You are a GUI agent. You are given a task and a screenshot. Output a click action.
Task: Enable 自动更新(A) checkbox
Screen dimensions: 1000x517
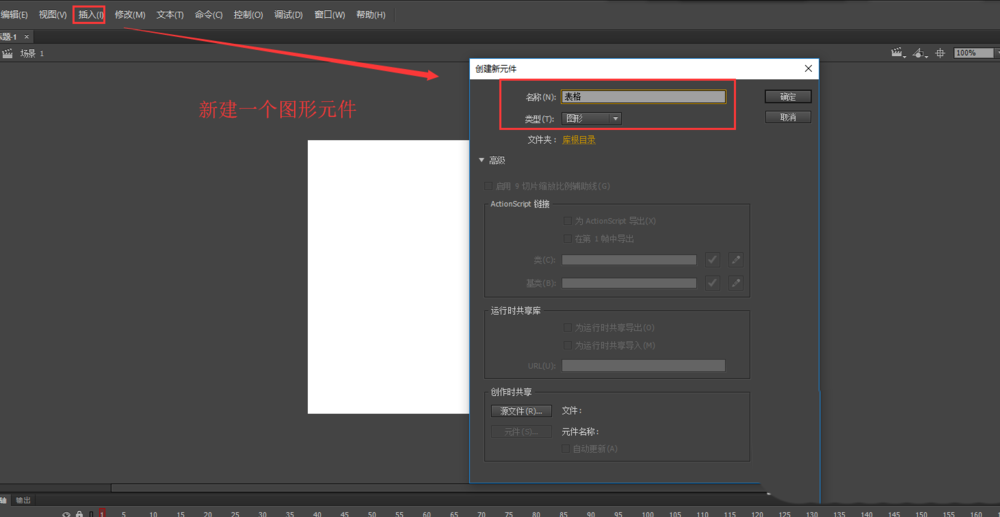[565, 449]
